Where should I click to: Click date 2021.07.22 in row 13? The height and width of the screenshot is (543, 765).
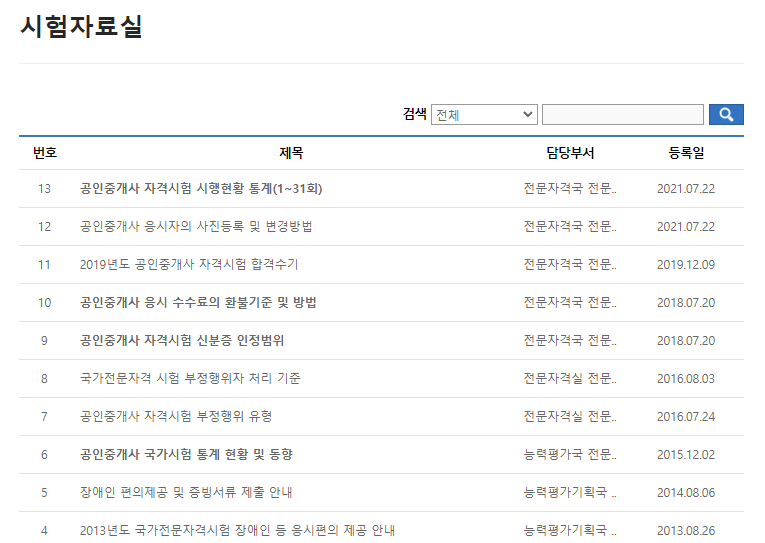coord(686,189)
